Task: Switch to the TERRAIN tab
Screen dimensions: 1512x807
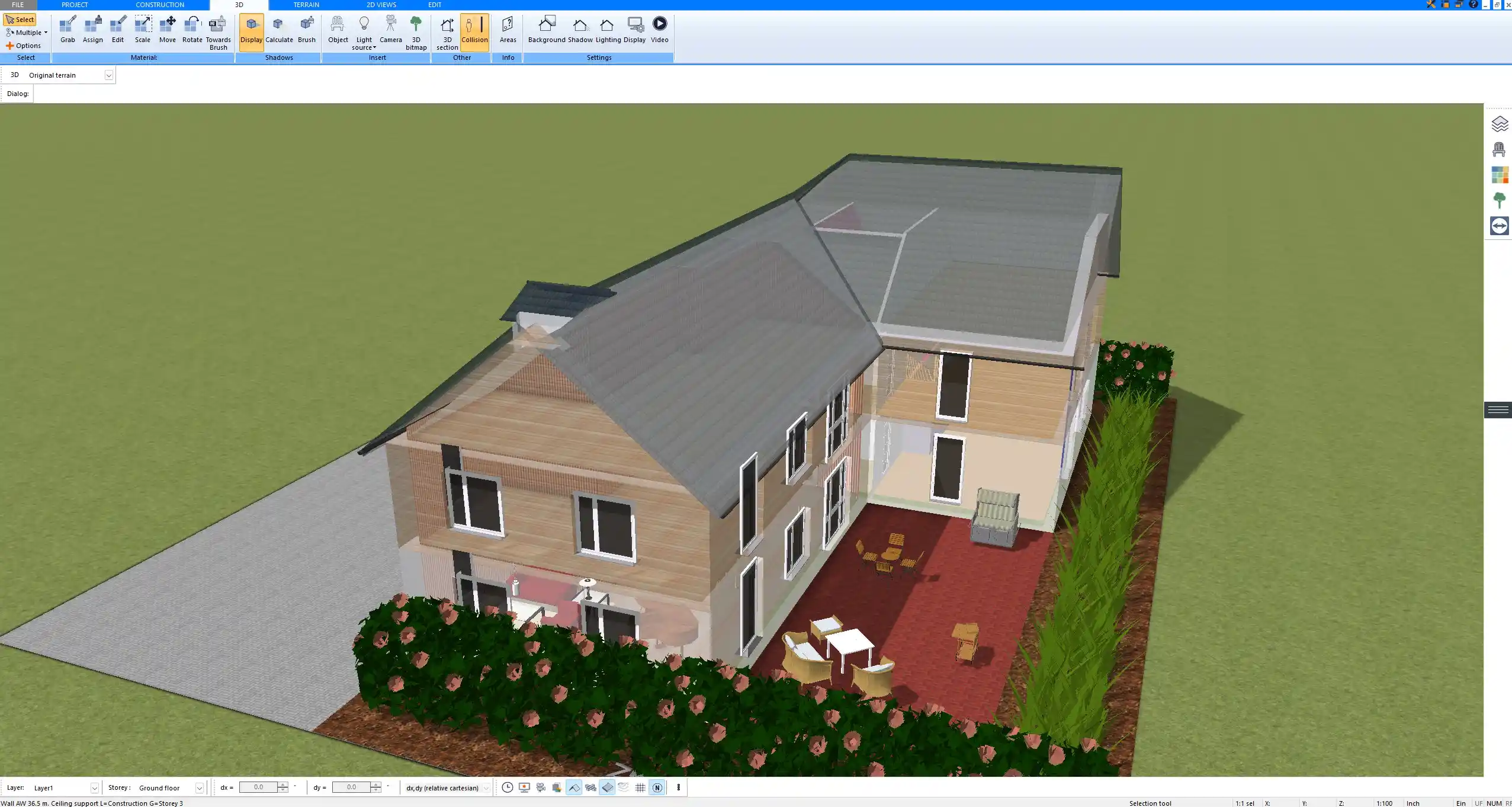Action: [306, 5]
